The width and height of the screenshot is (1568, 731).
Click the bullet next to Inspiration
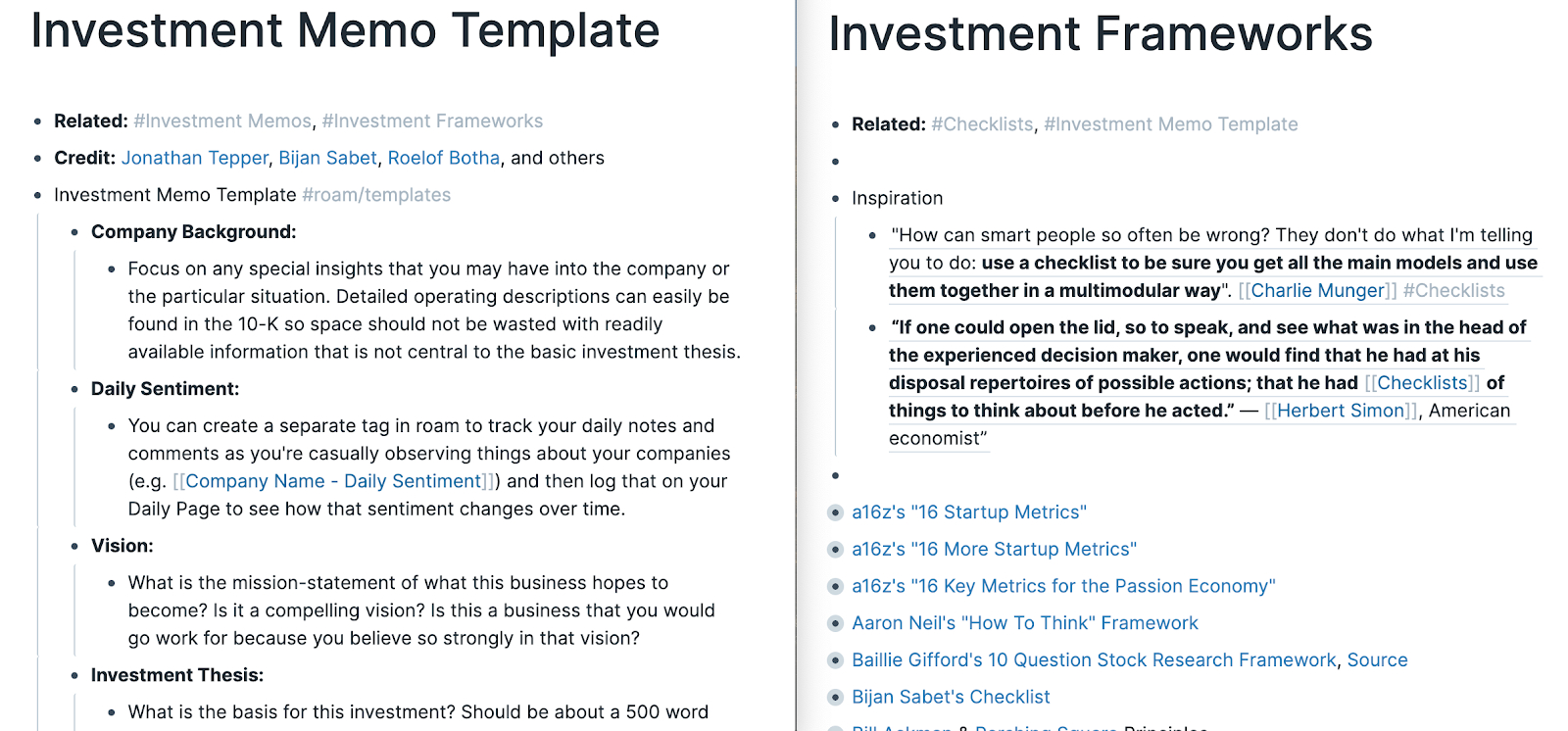(835, 198)
